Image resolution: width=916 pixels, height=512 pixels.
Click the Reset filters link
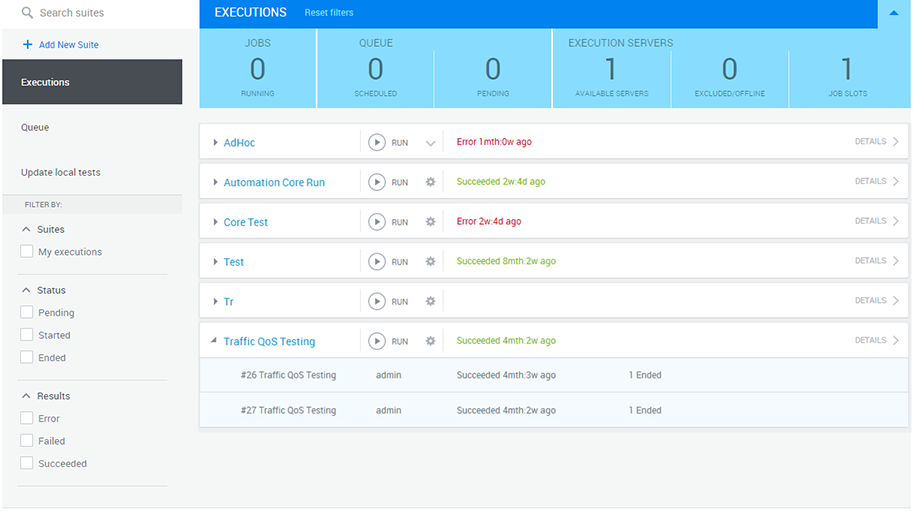coord(328,13)
